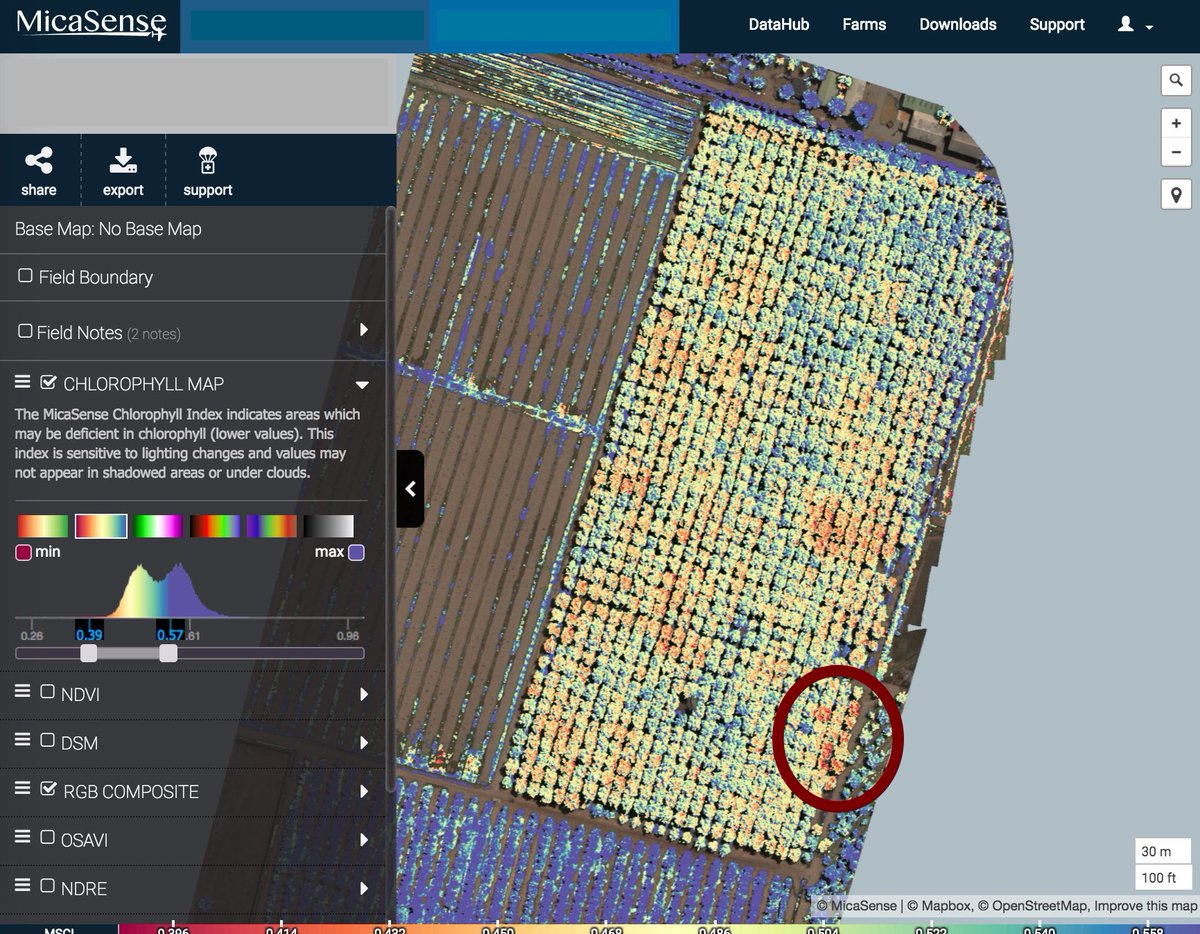Click the location marker icon on the map

tap(1176, 194)
